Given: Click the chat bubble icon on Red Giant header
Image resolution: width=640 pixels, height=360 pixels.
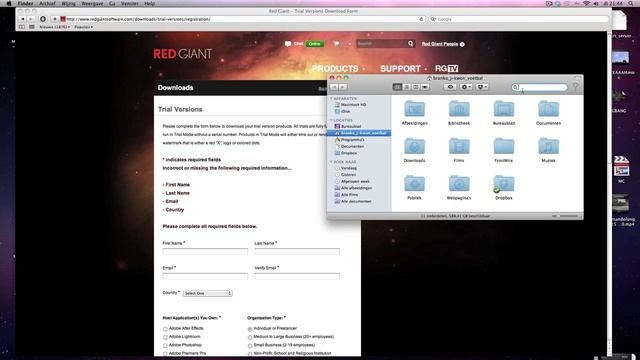Looking at the screenshot, I should (x=288, y=44).
